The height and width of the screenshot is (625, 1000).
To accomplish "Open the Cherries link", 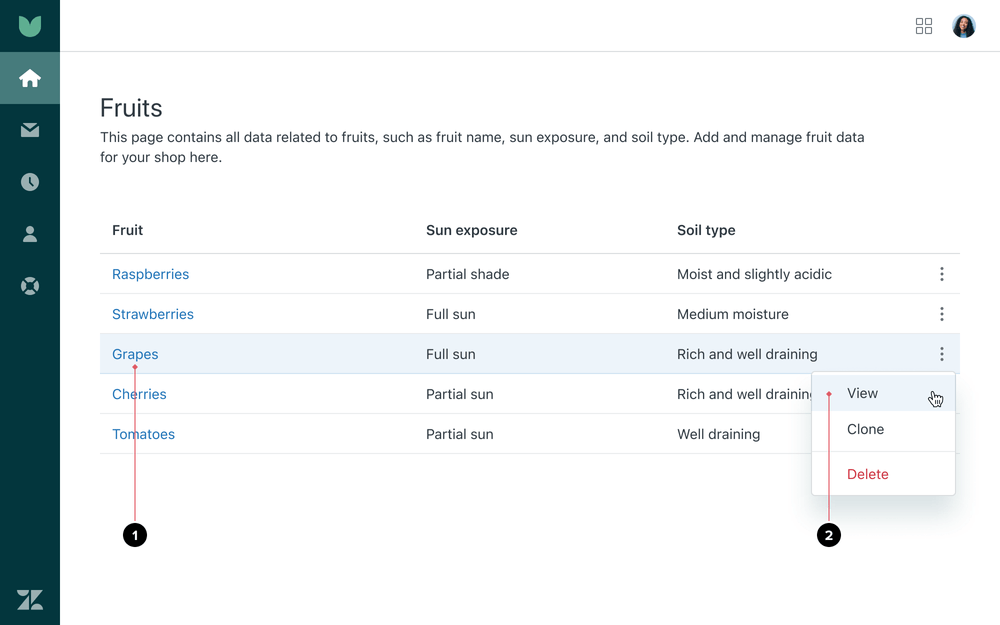I will point(139,394).
